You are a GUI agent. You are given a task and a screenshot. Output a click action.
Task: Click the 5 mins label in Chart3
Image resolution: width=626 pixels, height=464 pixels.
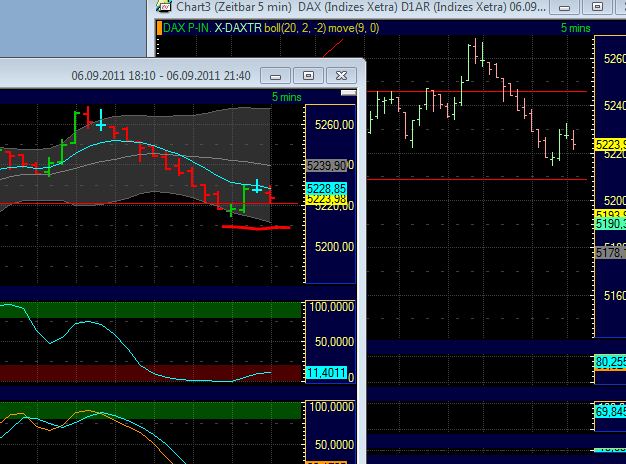tap(575, 28)
